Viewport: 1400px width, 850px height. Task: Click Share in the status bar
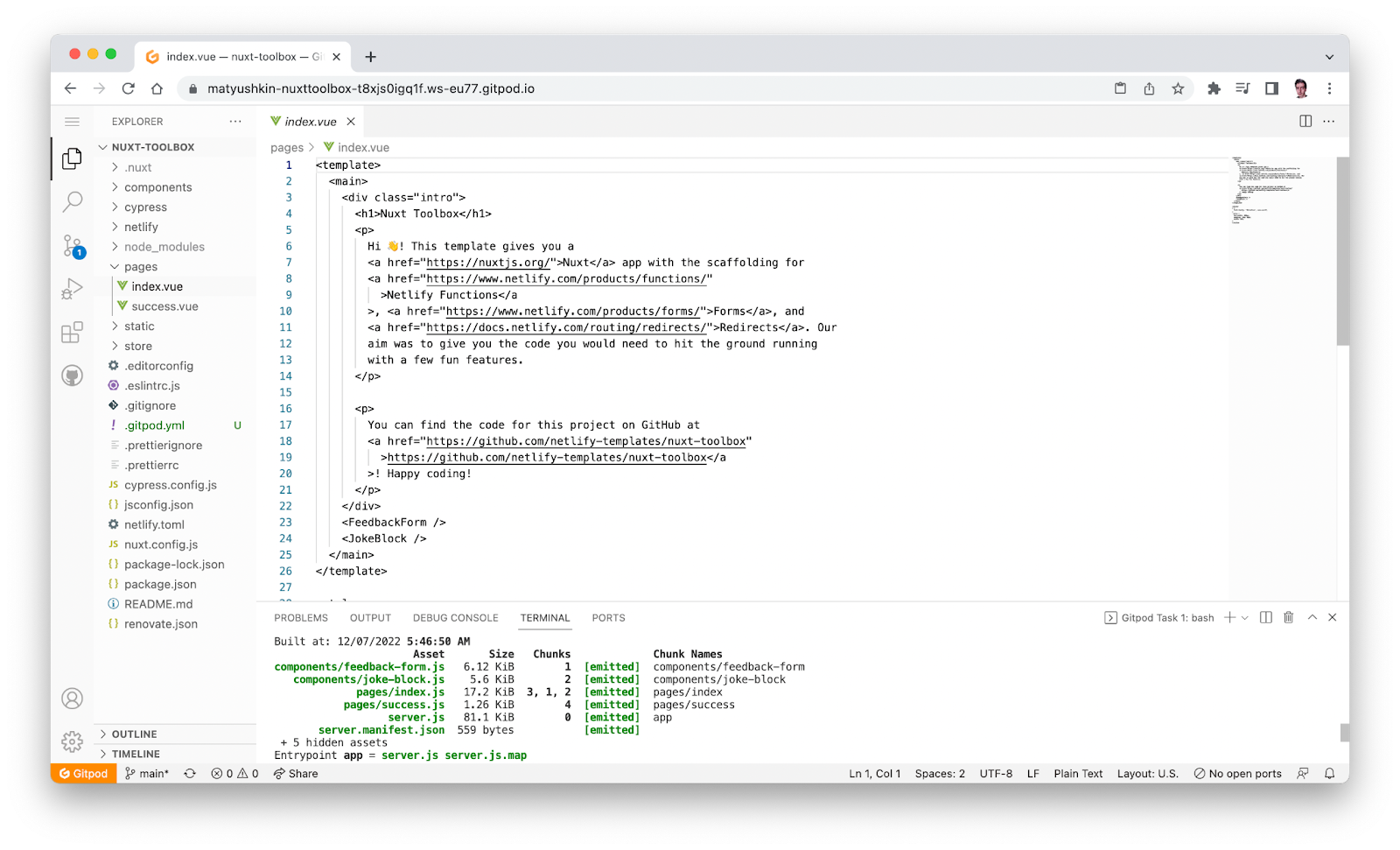pyautogui.click(x=296, y=774)
